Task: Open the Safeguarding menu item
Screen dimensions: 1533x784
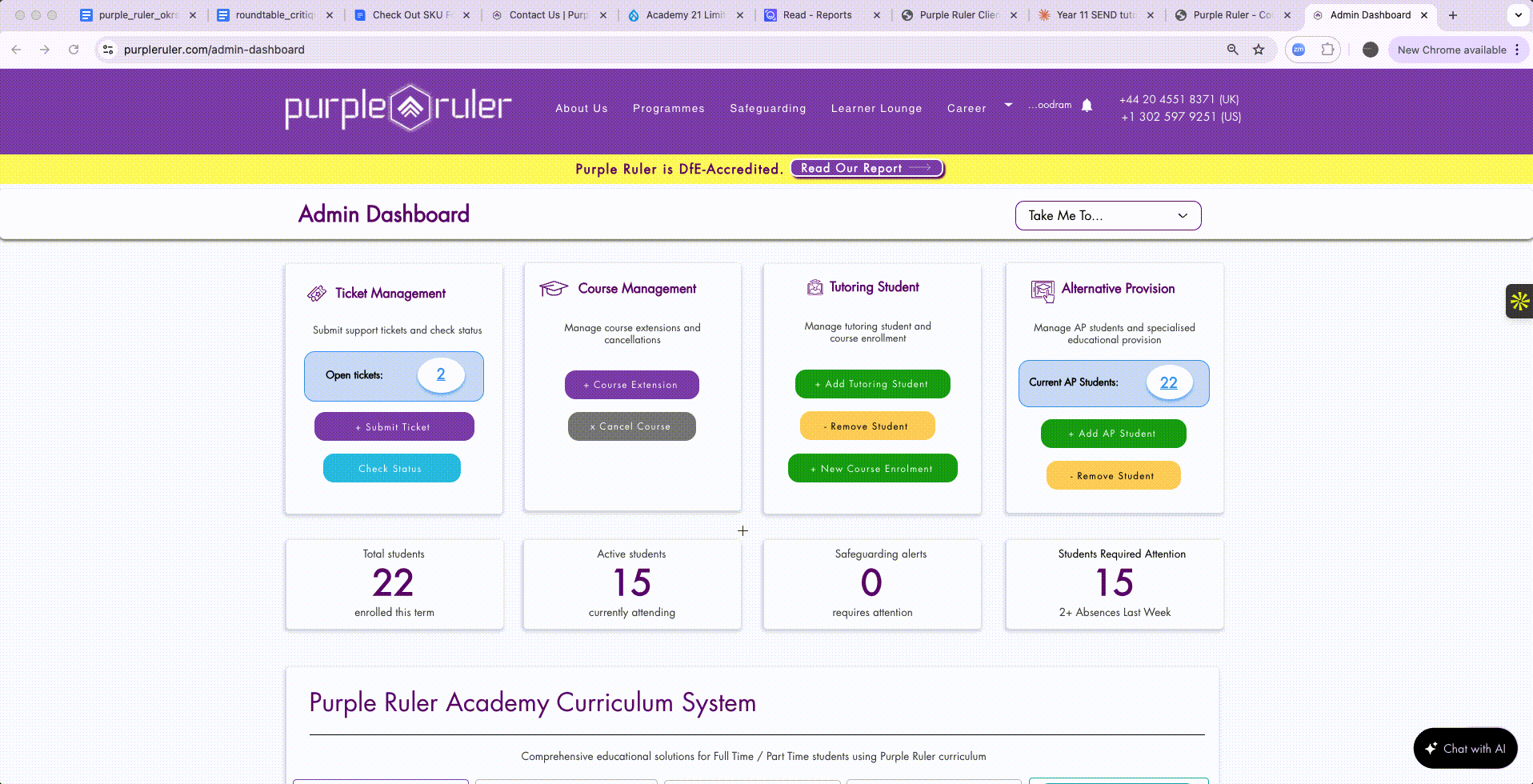Action: pyautogui.click(x=768, y=108)
